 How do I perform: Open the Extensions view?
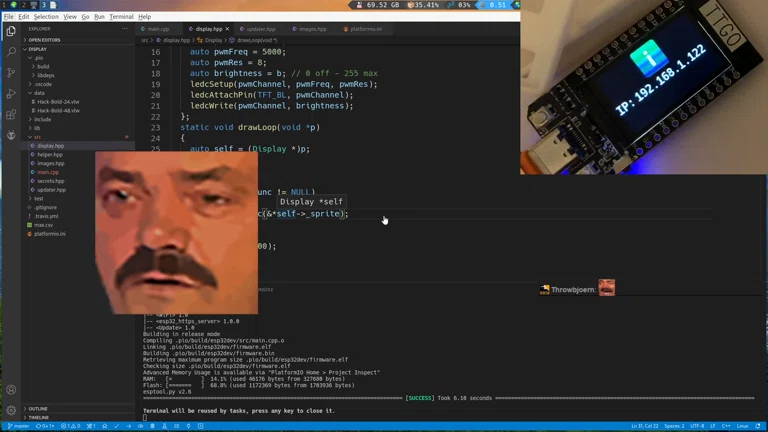coord(11,115)
